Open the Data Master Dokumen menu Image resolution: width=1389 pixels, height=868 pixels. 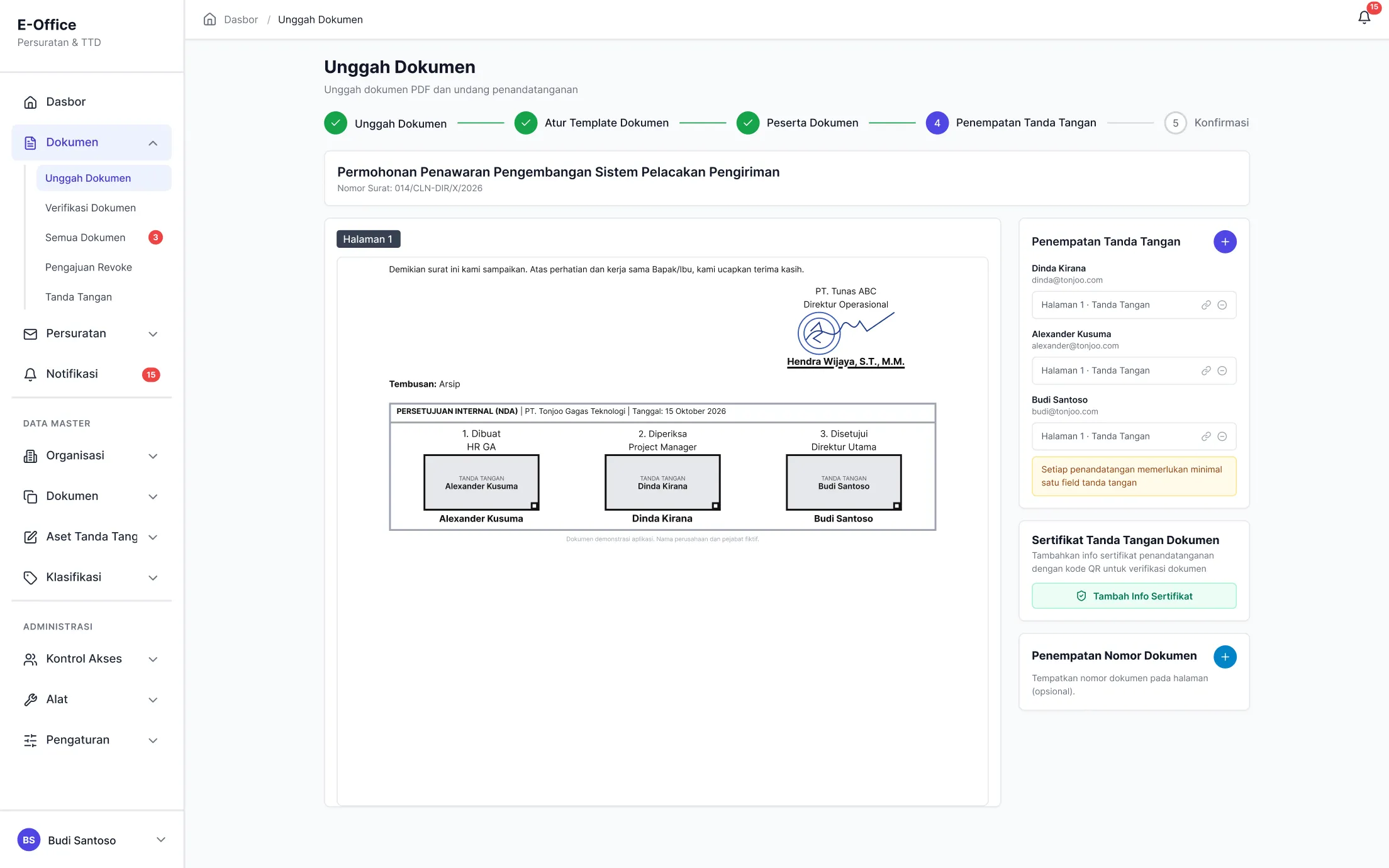[91, 496]
